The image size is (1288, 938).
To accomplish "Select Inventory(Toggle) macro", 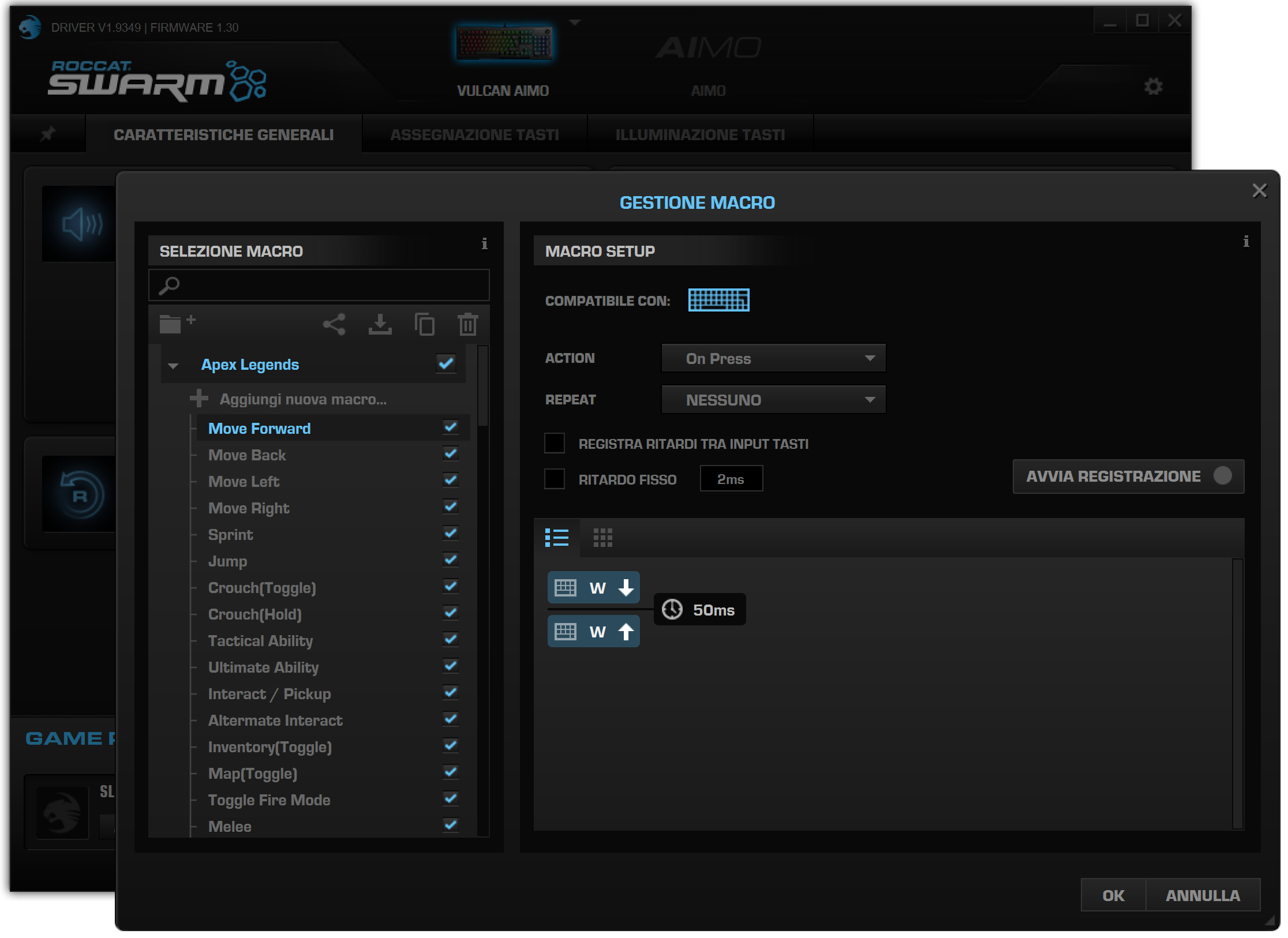I will coord(270,747).
